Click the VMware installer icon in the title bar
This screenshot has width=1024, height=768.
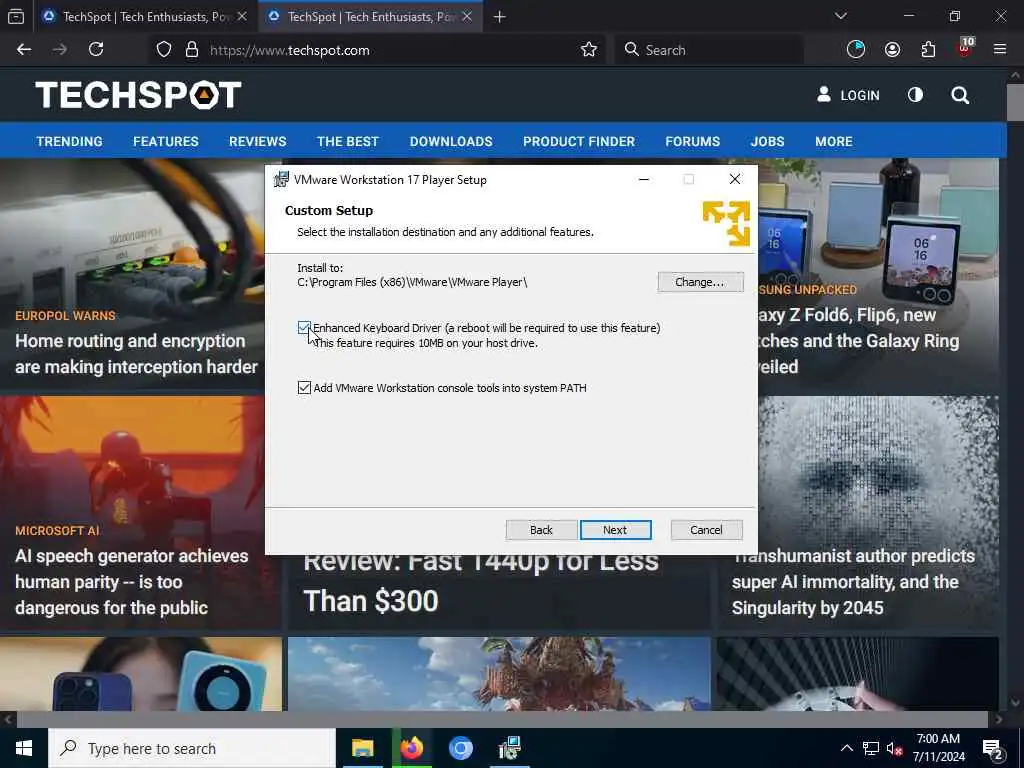point(281,180)
